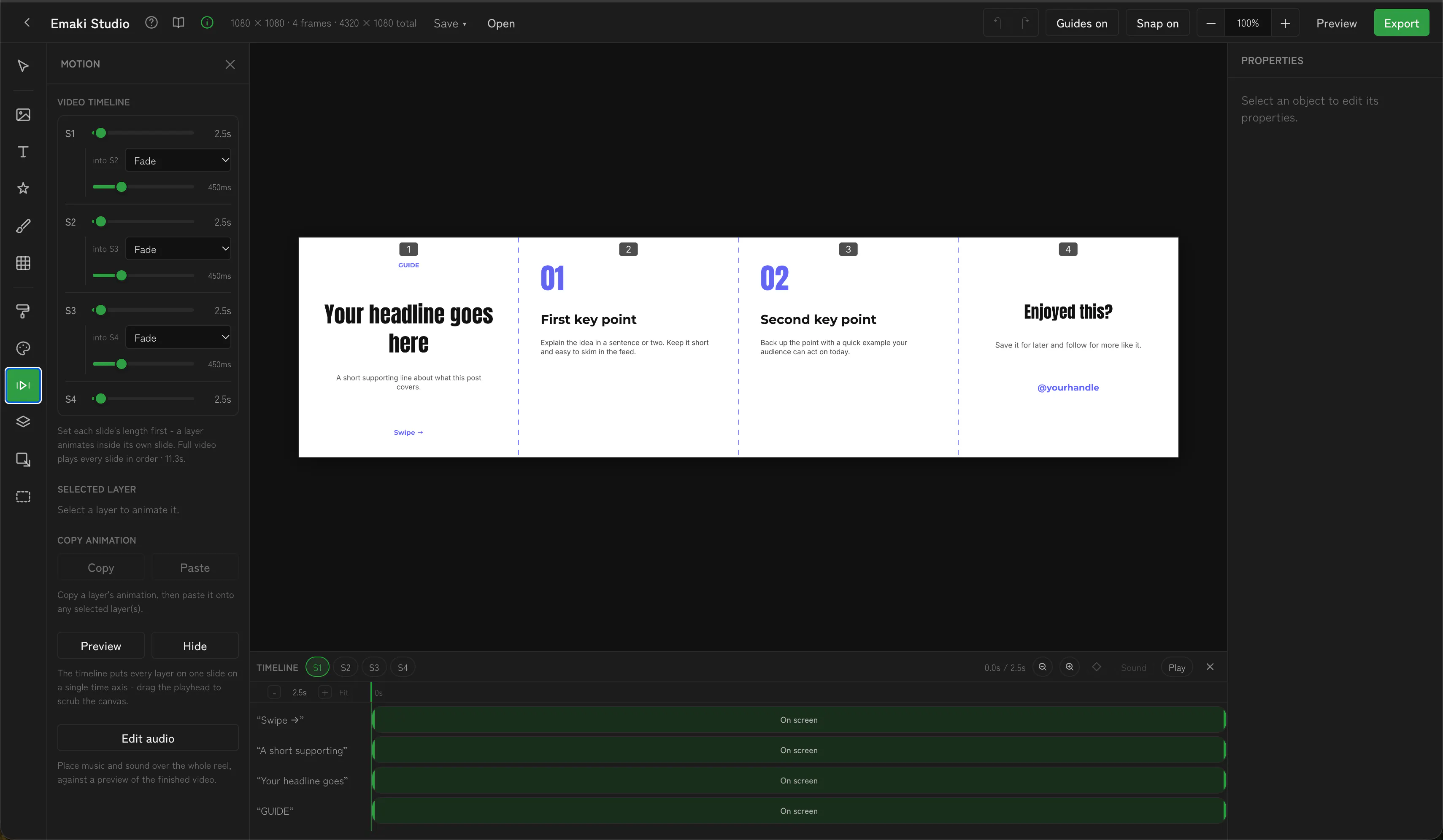Click the active Motion tool icon
1443x840 pixels.
coord(23,385)
